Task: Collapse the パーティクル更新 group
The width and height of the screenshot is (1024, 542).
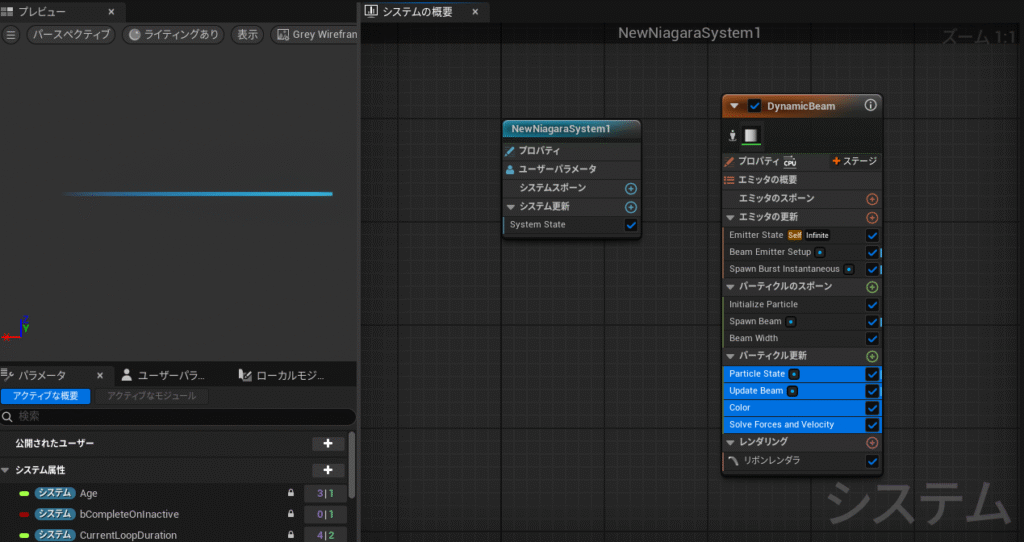Action: point(730,356)
